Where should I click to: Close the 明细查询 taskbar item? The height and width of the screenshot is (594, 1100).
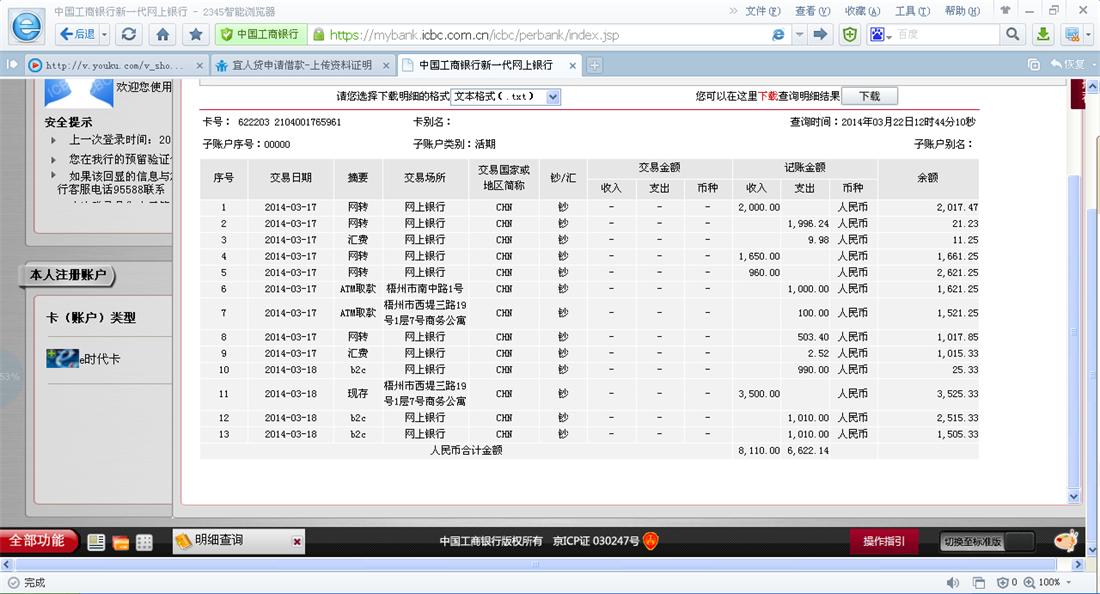pos(297,541)
